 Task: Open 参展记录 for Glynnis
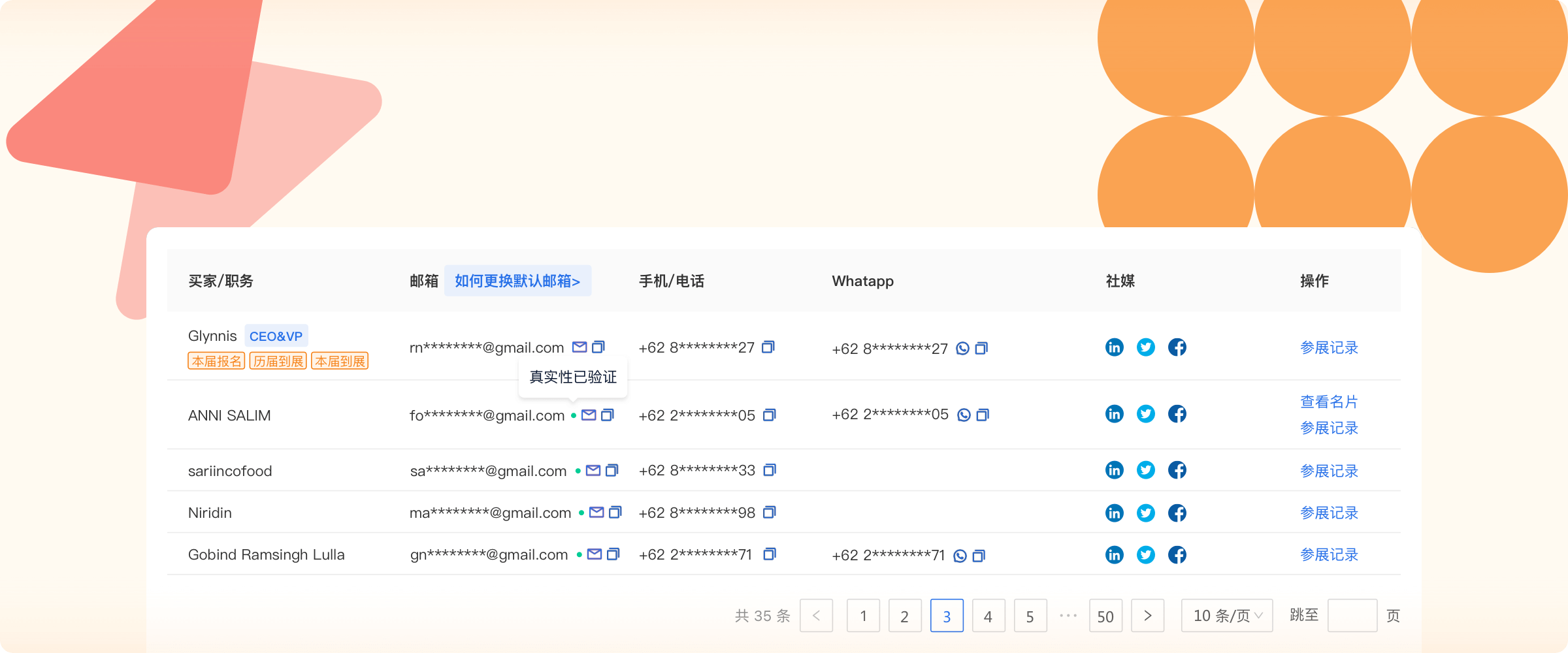(x=1329, y=347)
